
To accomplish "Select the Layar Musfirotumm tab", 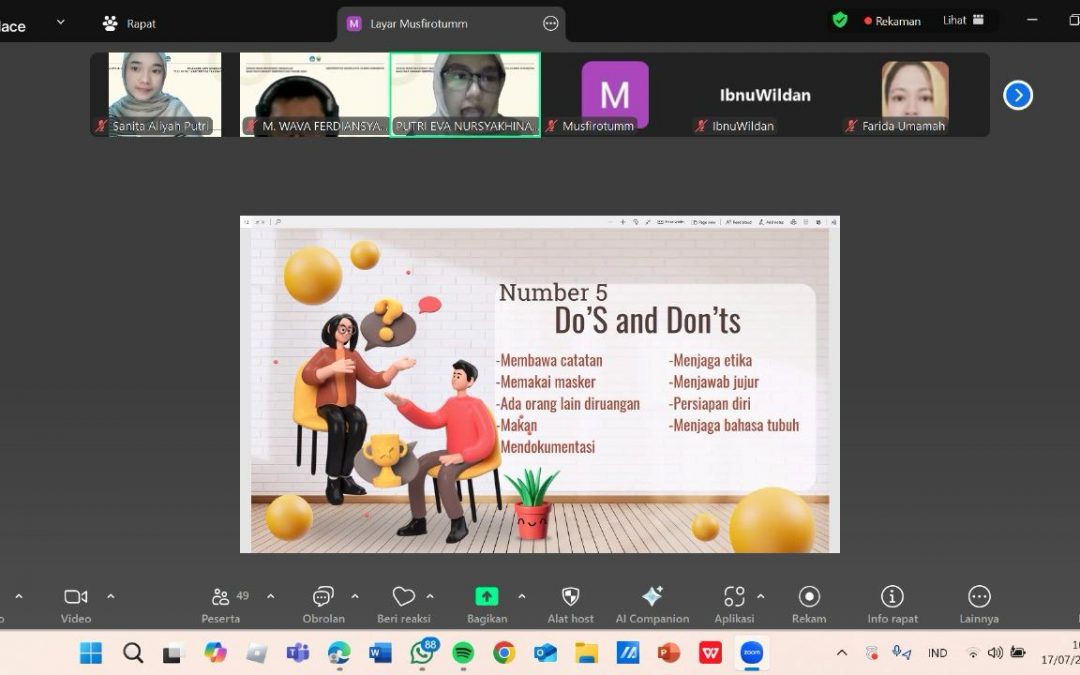I will point(418,23).
